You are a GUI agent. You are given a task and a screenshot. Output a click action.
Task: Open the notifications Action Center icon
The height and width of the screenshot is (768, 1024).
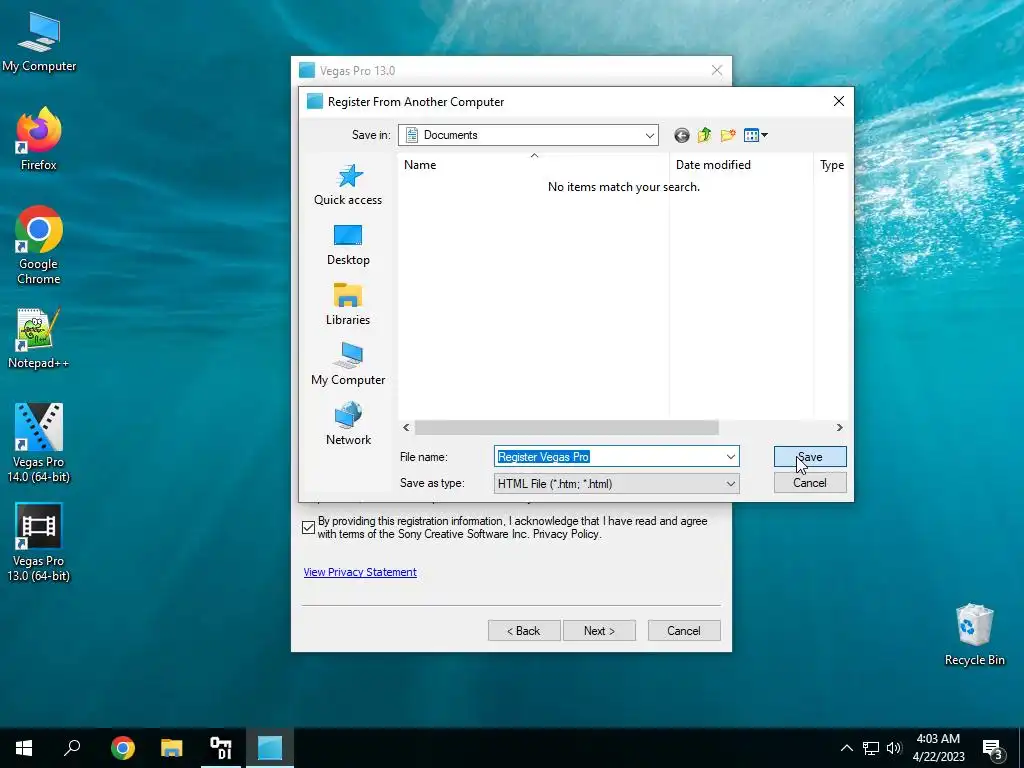tap(993, 748)
